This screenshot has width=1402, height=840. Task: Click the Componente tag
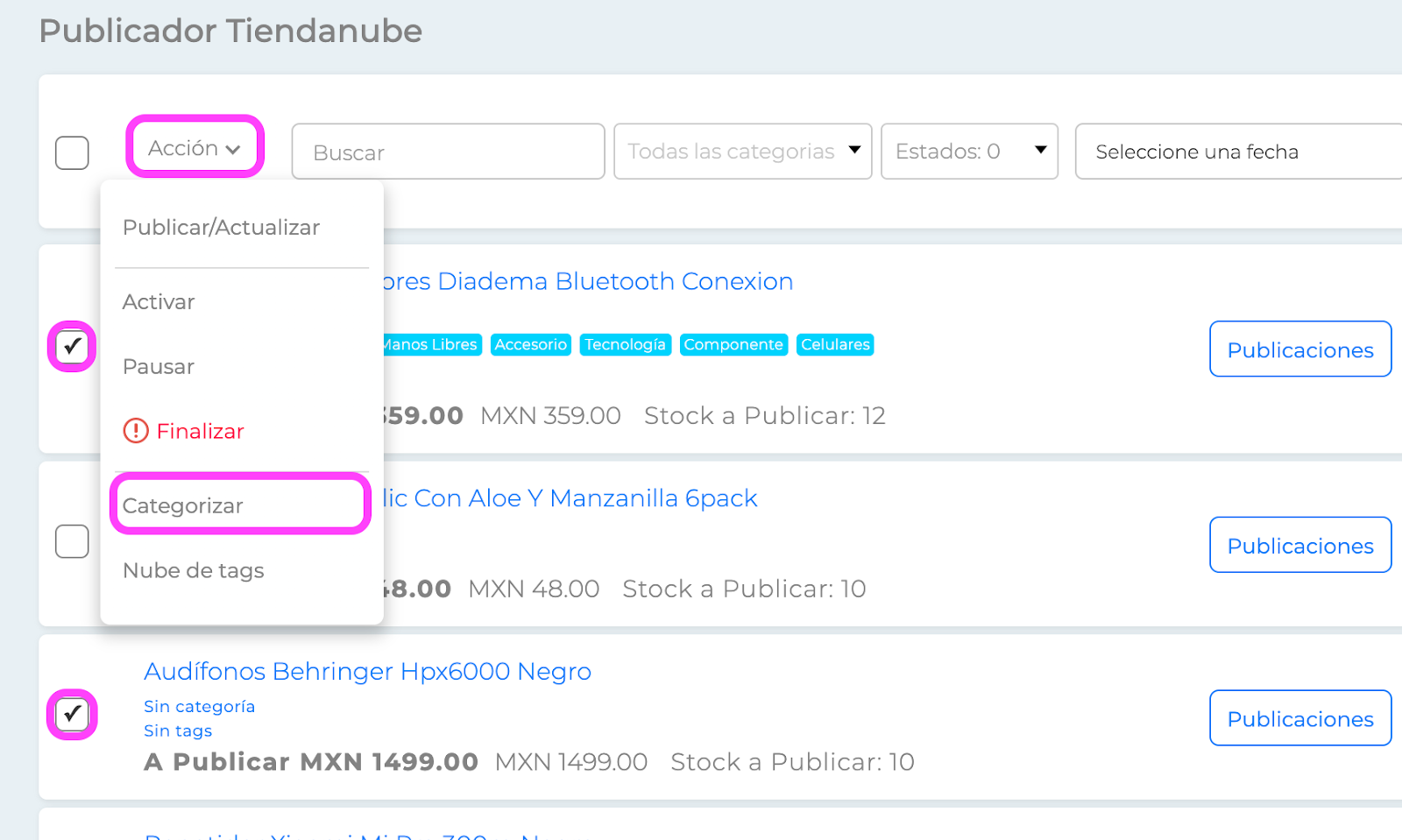click(x=733, y=345)
